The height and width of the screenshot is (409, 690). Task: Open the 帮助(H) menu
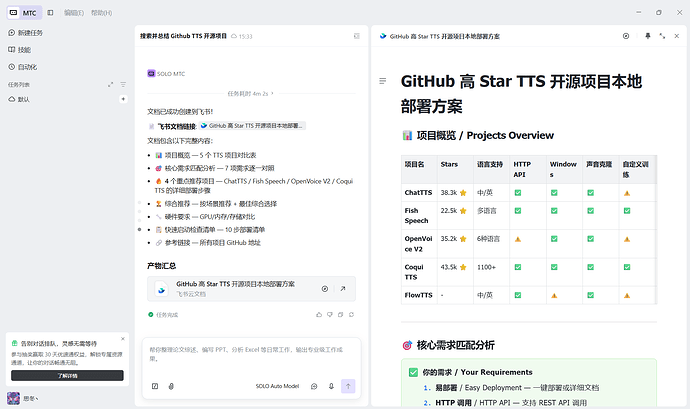[101, 13]
